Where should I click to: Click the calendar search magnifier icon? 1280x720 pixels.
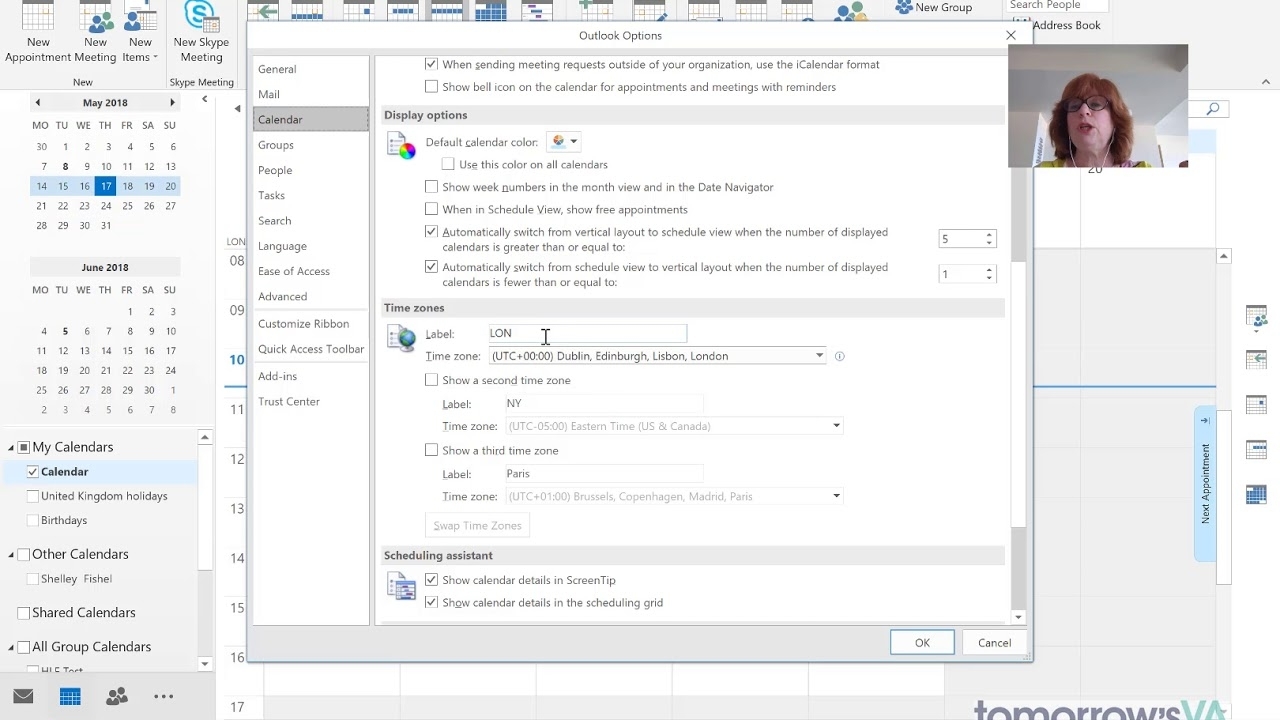[1212, 109]
